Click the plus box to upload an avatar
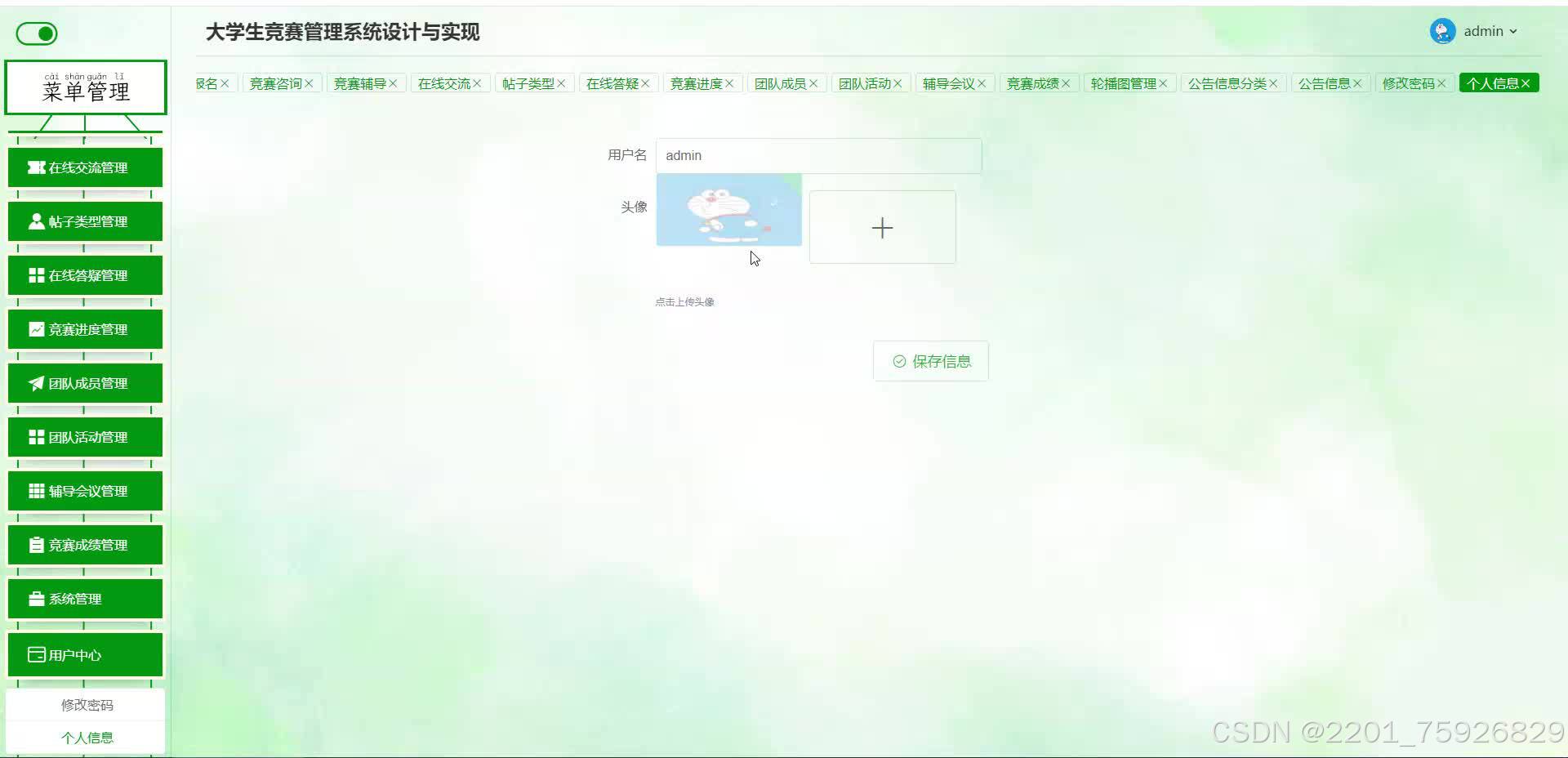This screenshot has height=758, width=1568. [x=881, y=227]
